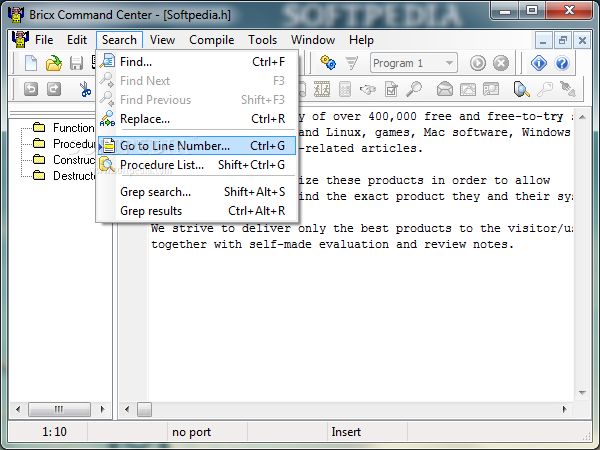The image size is (600, 450).
Task: Open the calculator-like toolbar icon
Action: (x=345, y=89)
